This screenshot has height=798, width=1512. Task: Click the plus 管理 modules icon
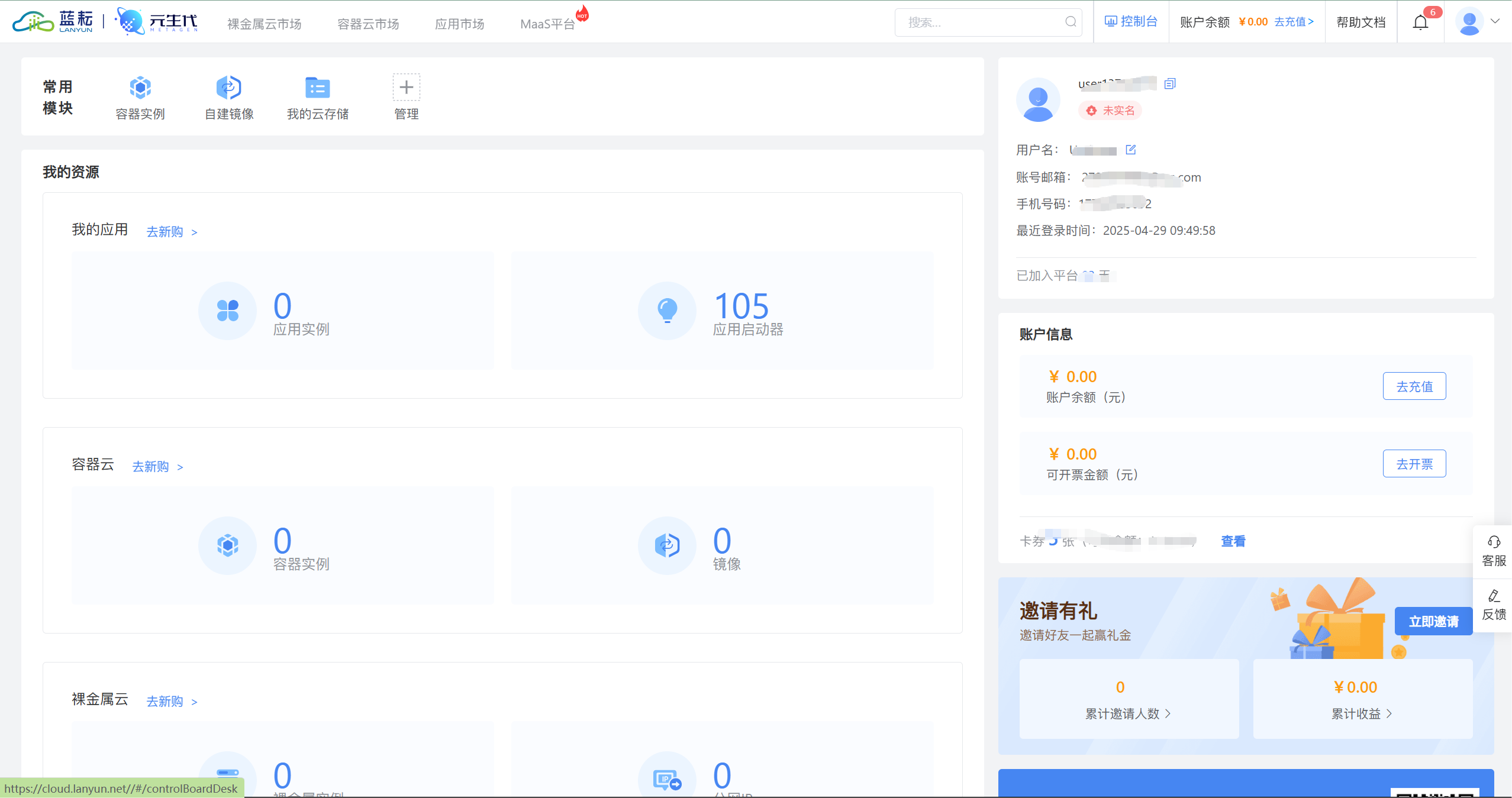pyautogui.click(x=406, y=88)
